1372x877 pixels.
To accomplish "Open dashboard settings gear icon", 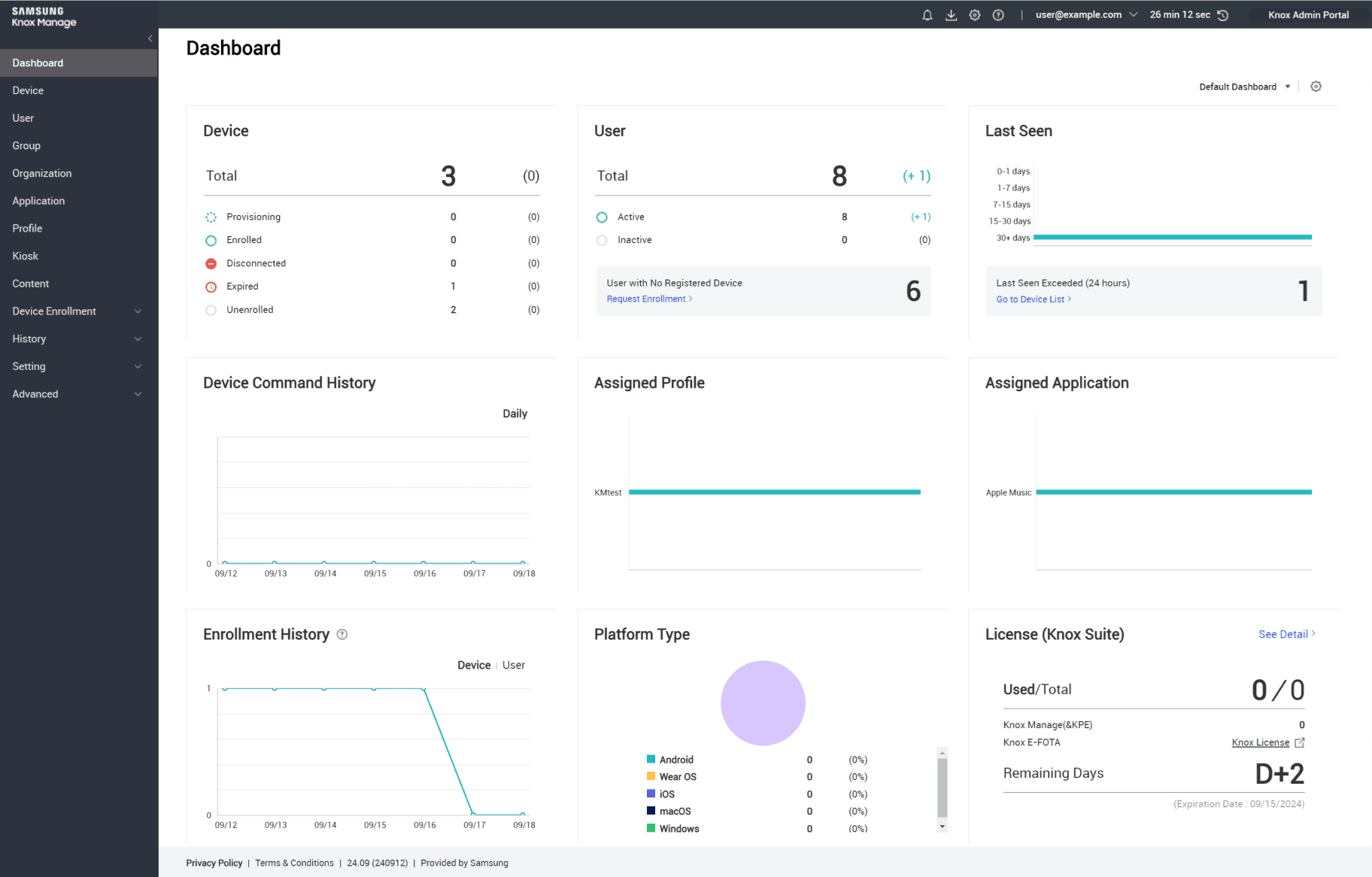I will click(1316, 86).
